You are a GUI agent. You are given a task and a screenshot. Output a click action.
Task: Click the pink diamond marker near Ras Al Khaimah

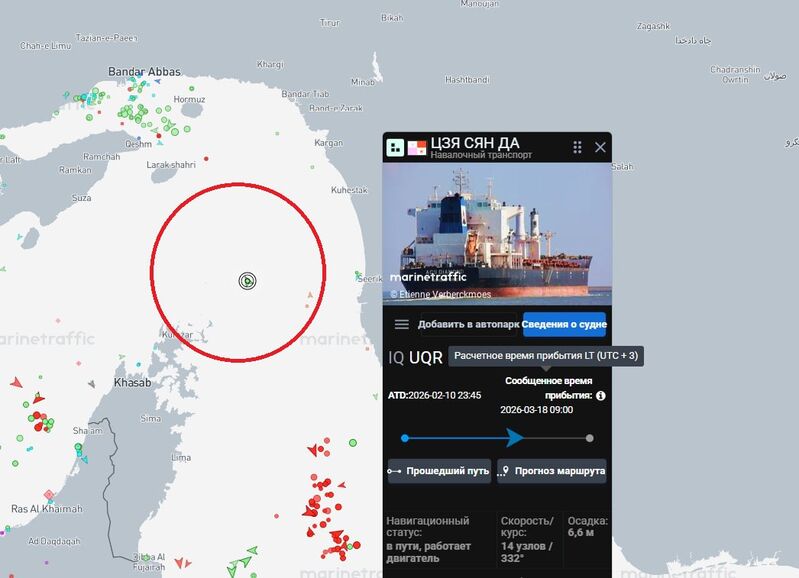click(x=49, y=494)
